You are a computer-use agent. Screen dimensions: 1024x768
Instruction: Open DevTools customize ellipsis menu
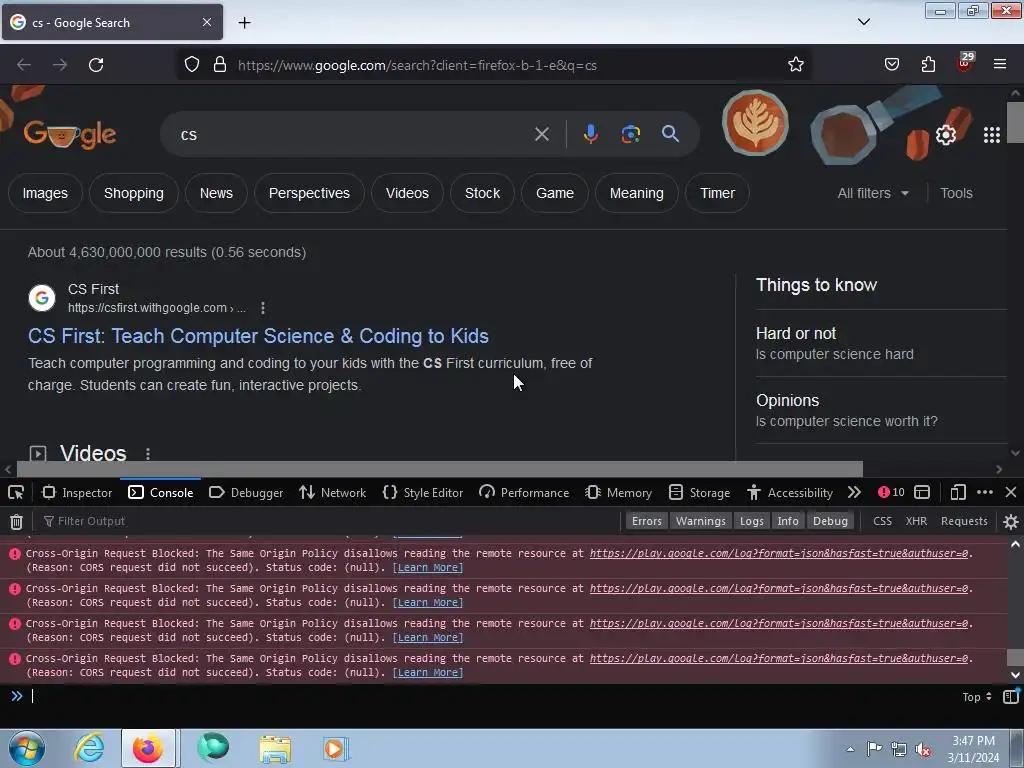(984, 492)
